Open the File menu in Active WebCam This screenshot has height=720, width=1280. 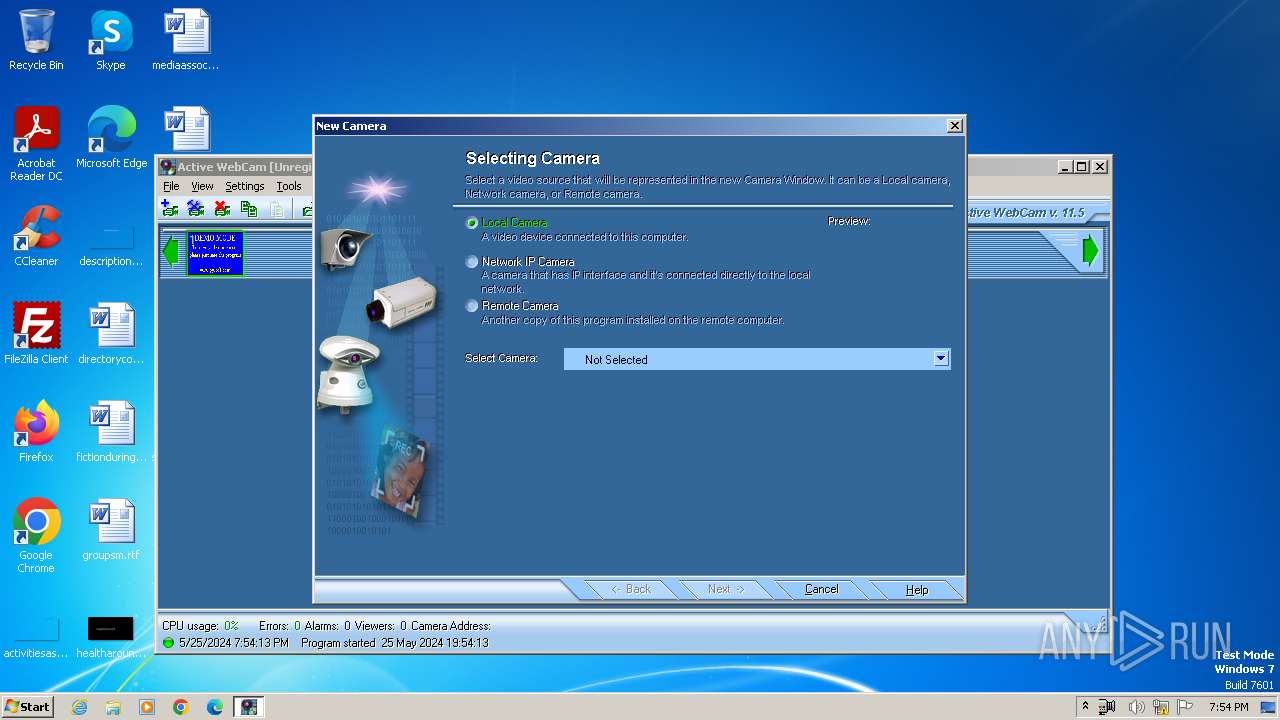pos(171,186)
